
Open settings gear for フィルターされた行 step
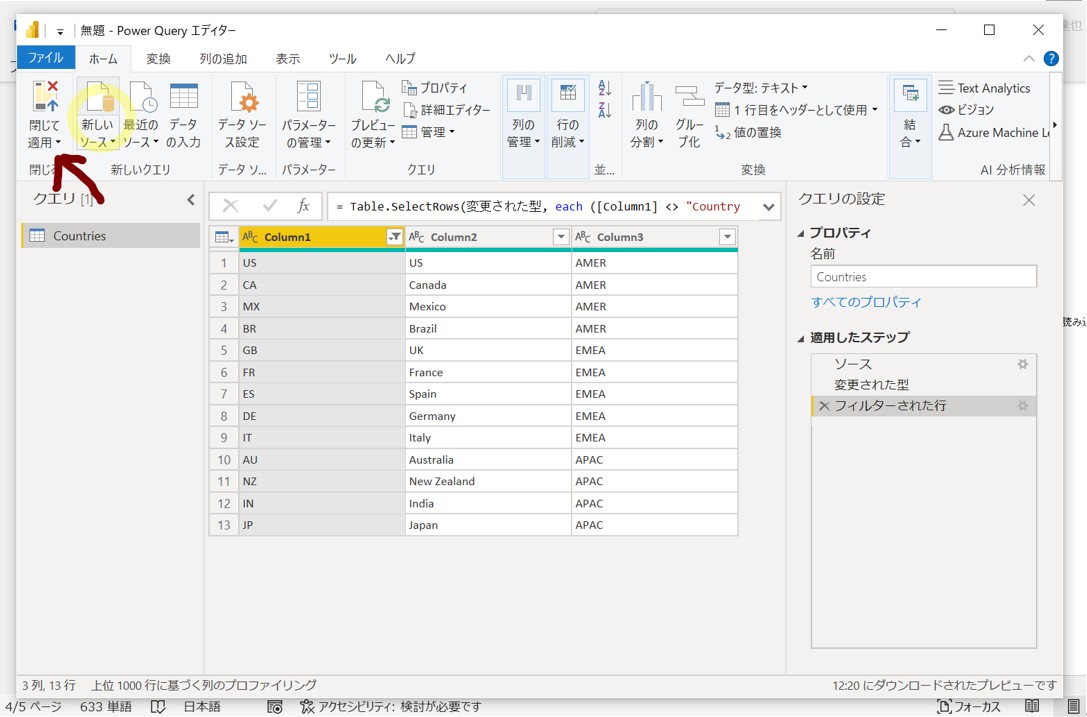1023,406
